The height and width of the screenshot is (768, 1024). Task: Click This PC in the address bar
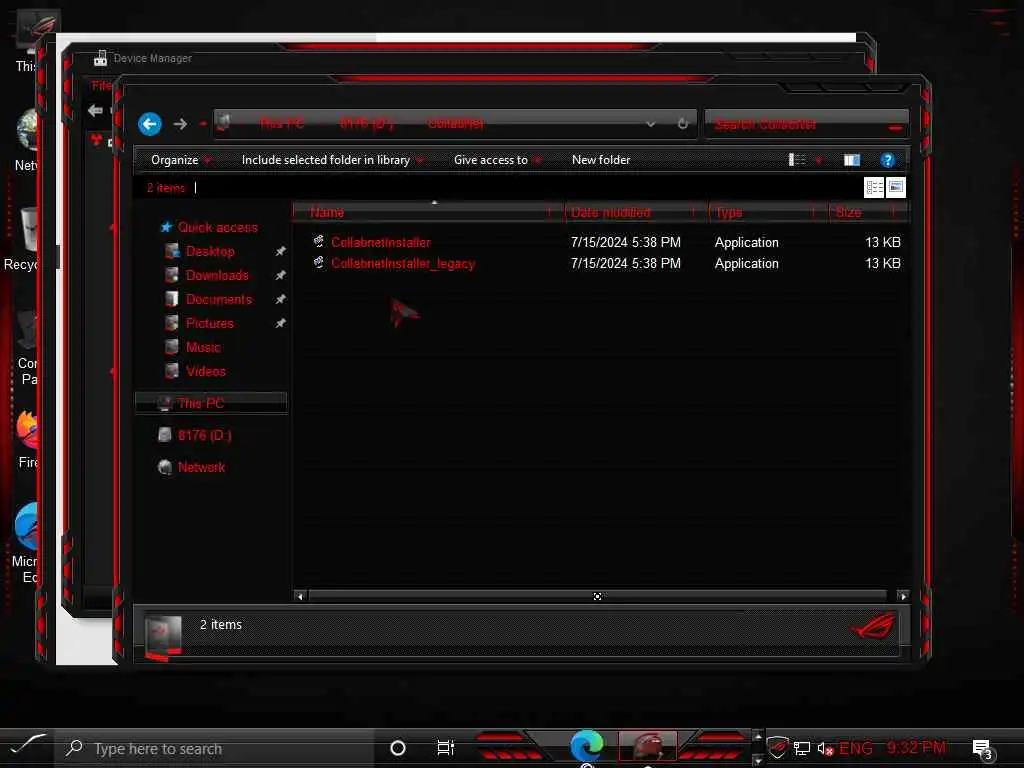281,123
